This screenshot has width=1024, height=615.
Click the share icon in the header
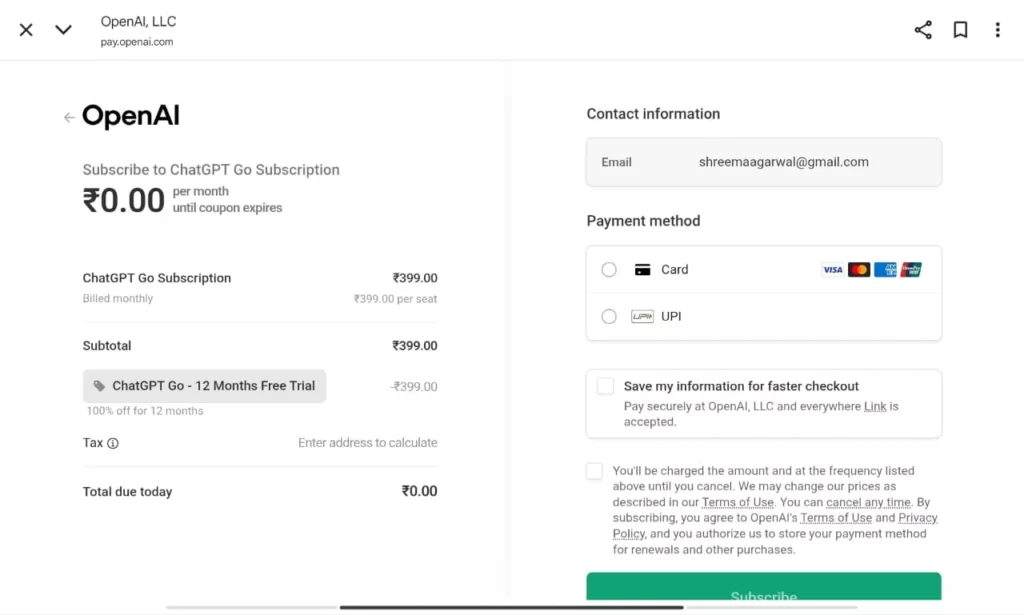[922, 29]
